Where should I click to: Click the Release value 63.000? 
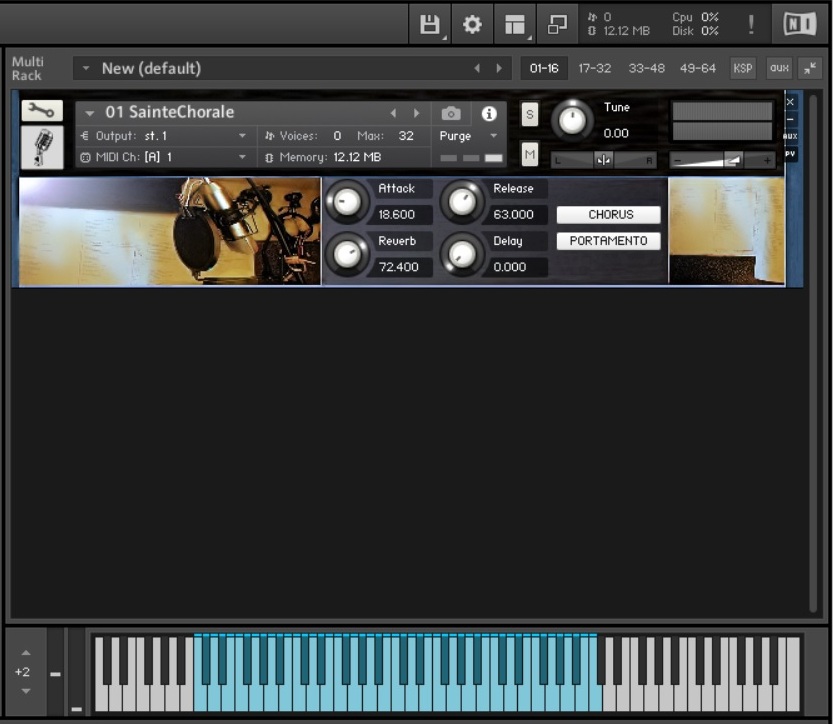coord(513,215)
